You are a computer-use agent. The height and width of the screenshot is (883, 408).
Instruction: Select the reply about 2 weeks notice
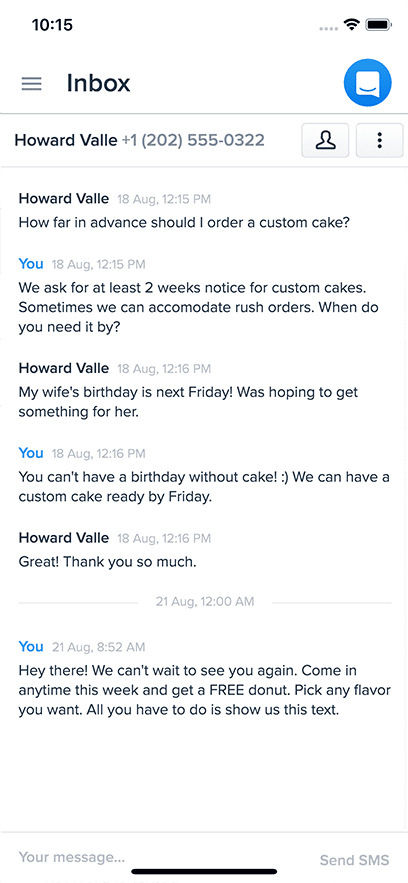198,307
